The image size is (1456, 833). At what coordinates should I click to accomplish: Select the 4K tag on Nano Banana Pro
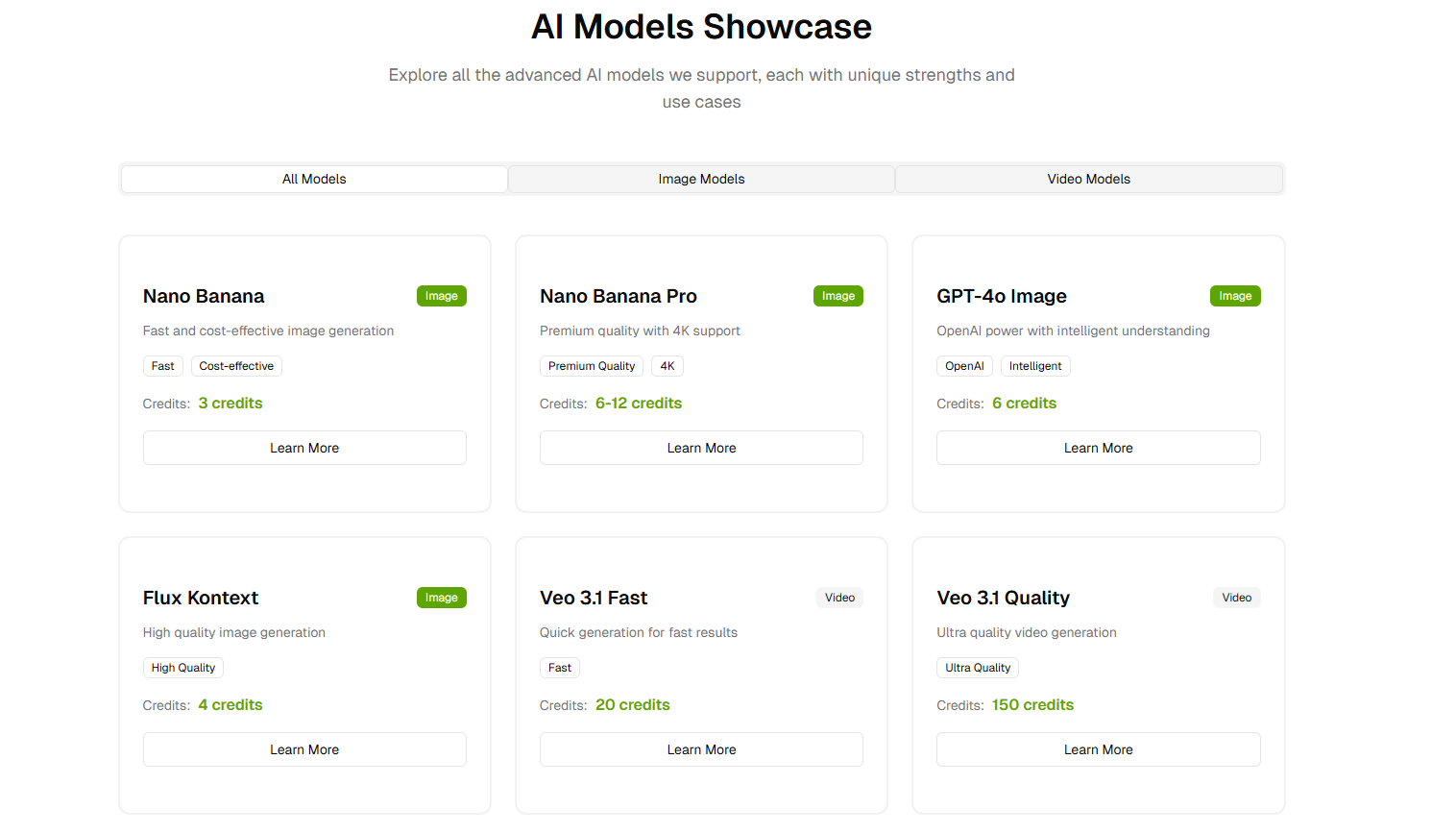click(667, 366)
